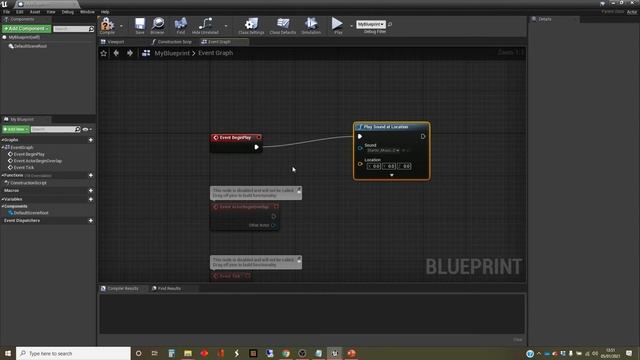Add a new graph with the Graphs plus

(x=91, y=140)
